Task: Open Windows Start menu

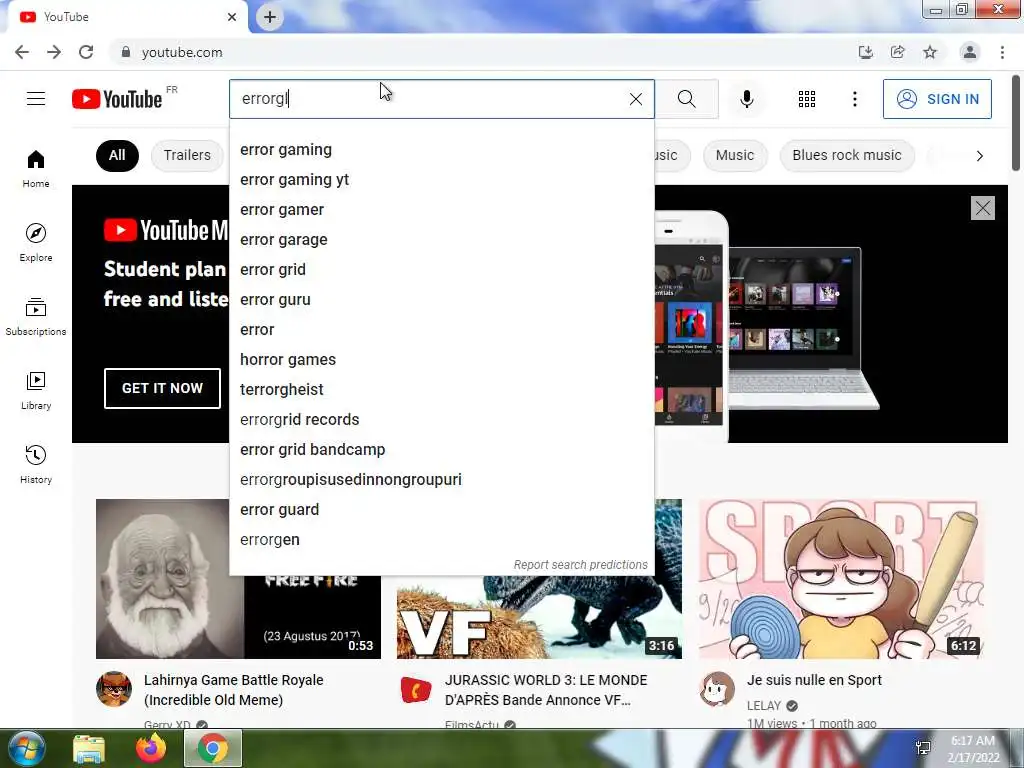Action: (26, 748)
